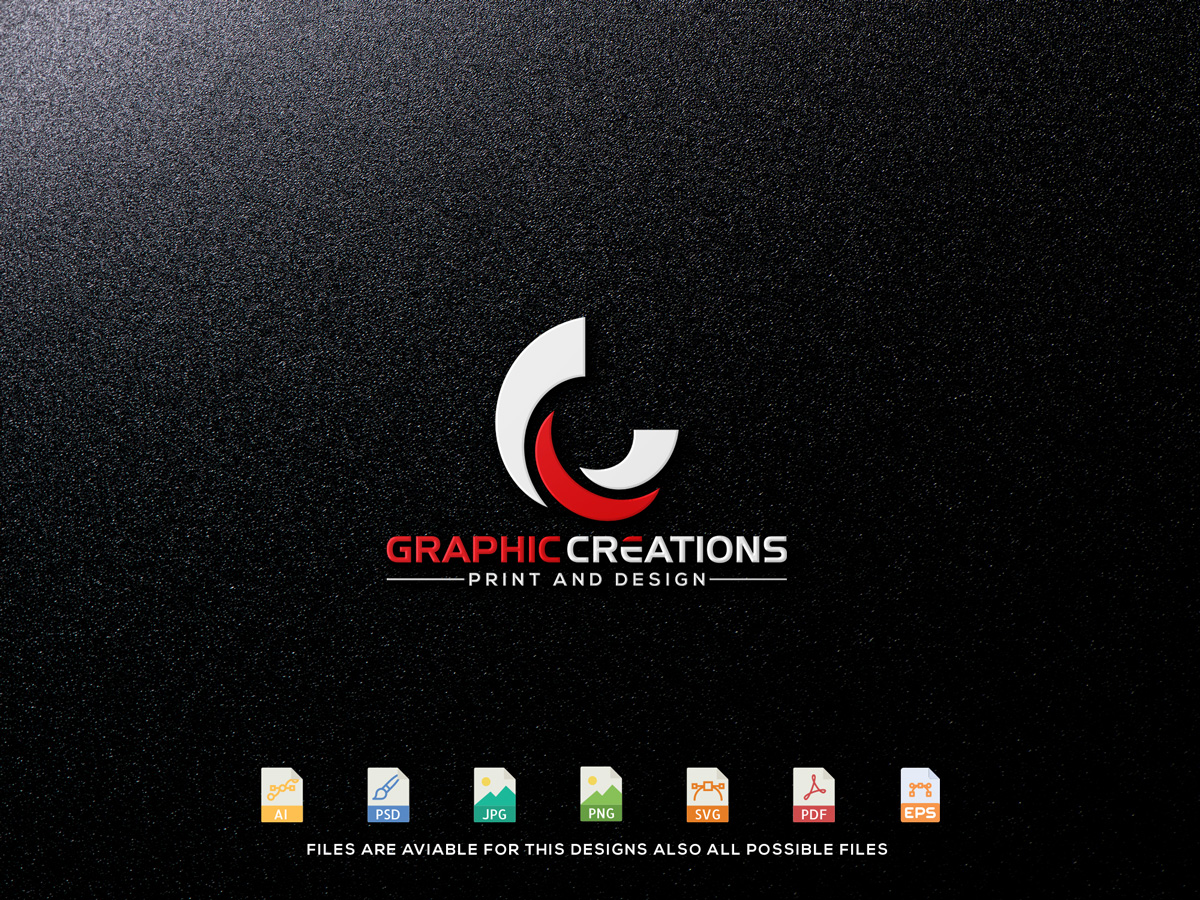Click the 'FILES ARE AVIABLE FOR THIS DESIGNS' caption
Viewport: 1200px width, 900px height.
click(597, 849)
